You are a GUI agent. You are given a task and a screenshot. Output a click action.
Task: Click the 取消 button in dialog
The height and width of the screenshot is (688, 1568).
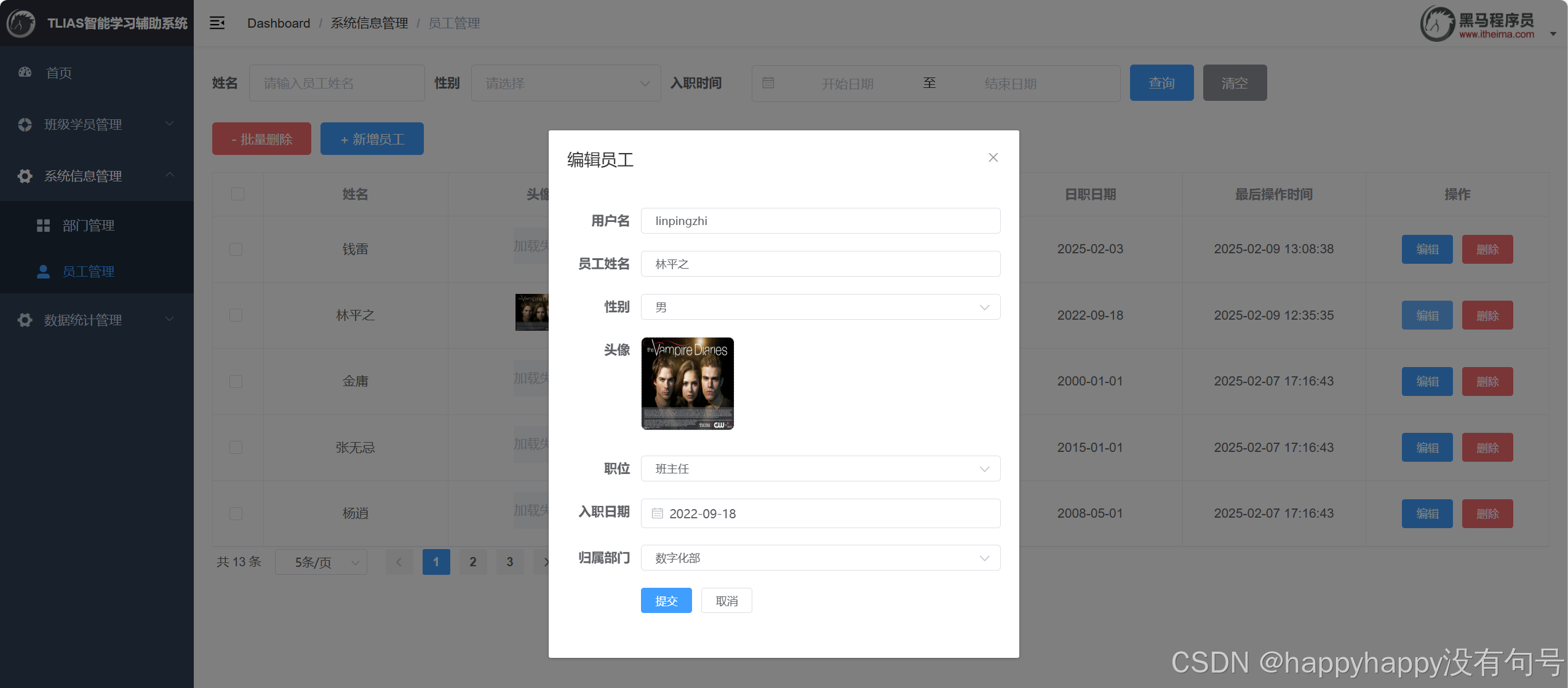click(726, 601)
